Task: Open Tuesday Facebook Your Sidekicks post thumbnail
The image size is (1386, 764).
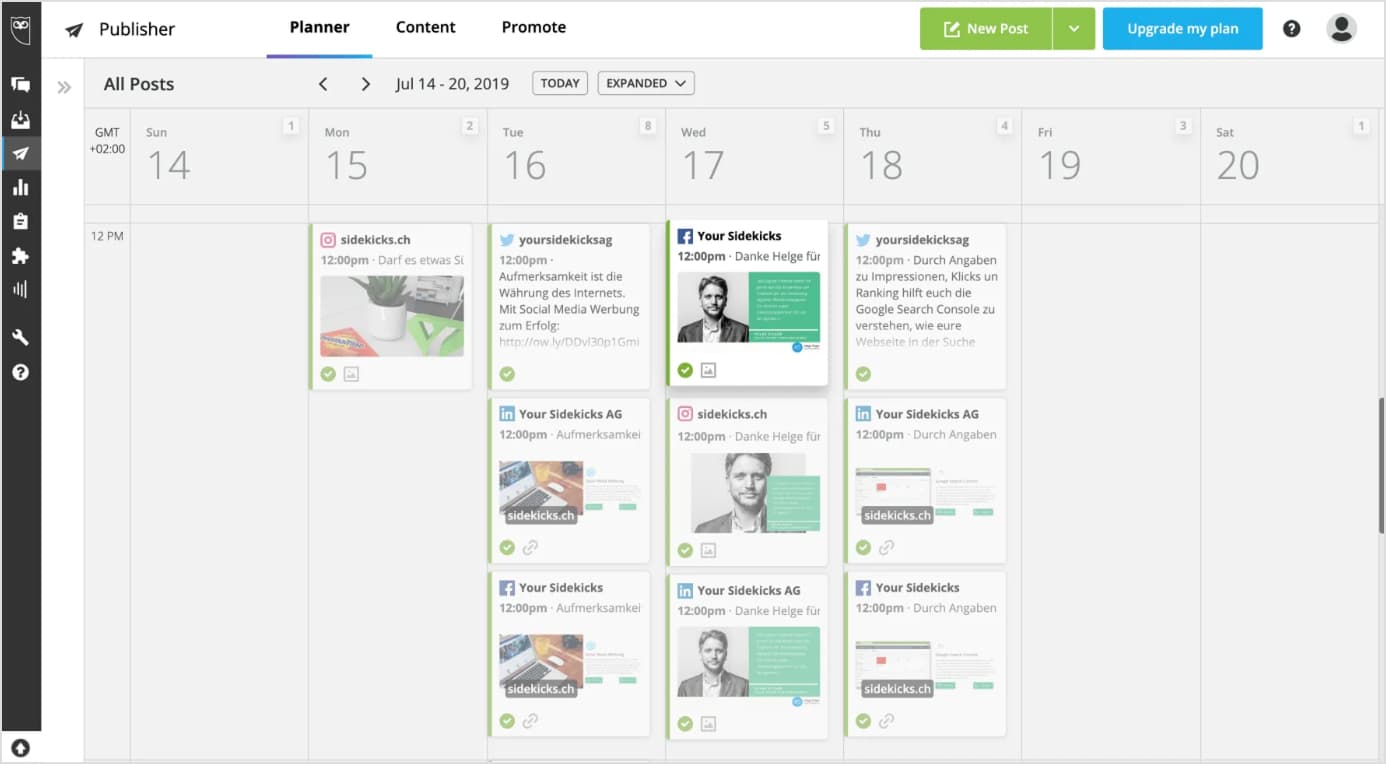Action: click(570, 664)
